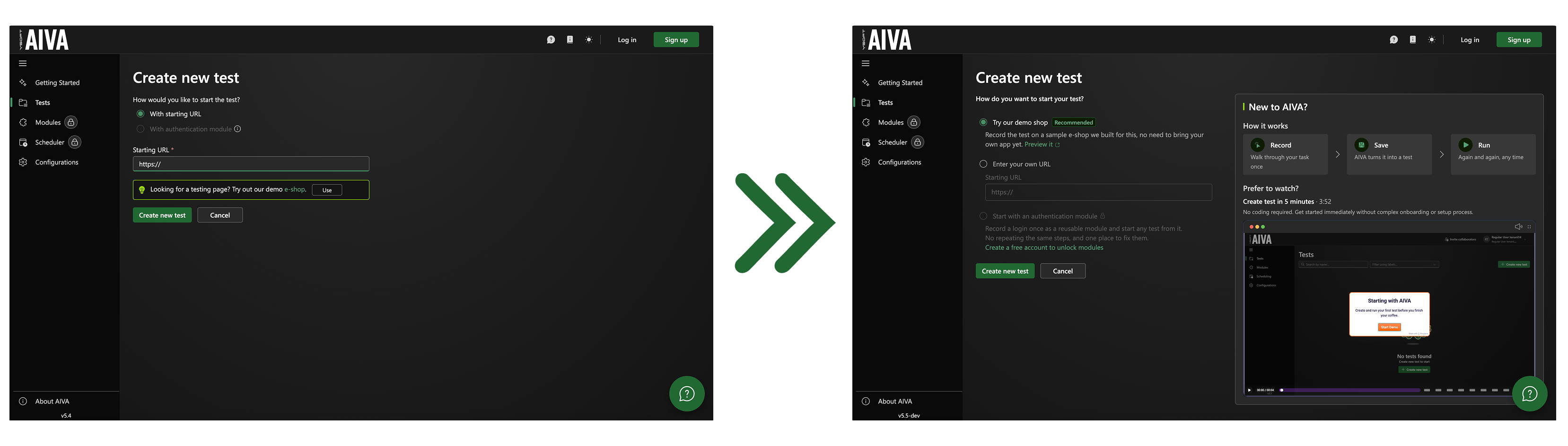1568x446 pixels.
Task: Click the Starting URL field on the left screen
Action: coord(251,164)
